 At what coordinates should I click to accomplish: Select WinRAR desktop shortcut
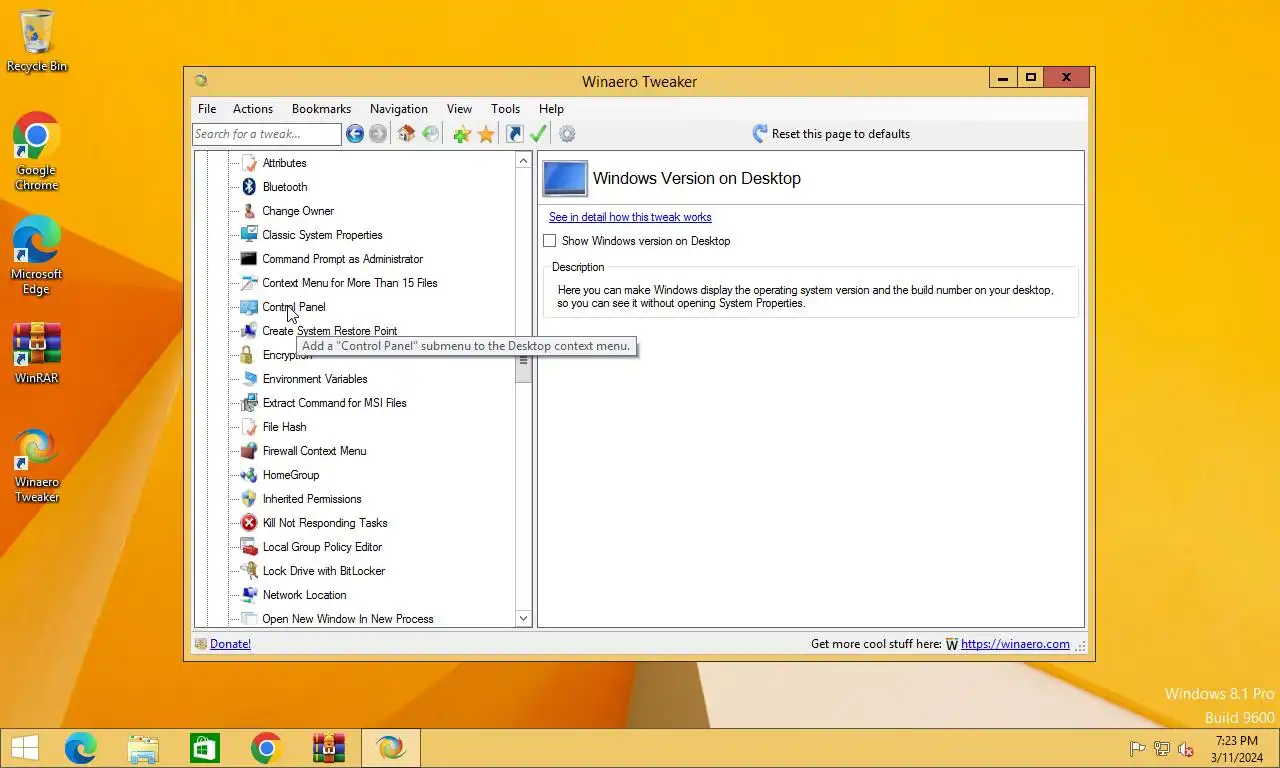click(x=37, y=353)
